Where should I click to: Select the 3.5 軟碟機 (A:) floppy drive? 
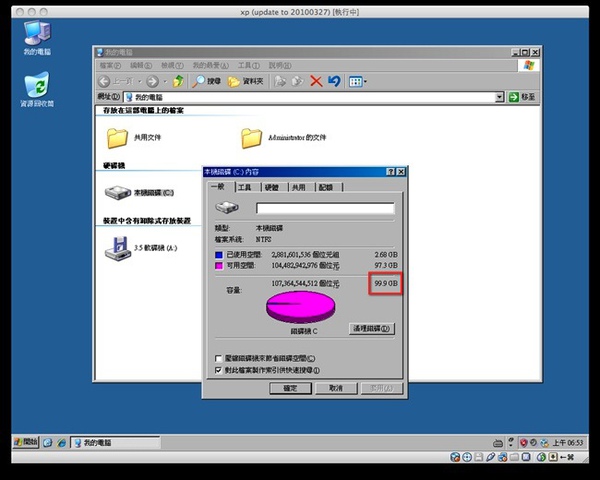[x=141, y=248]
